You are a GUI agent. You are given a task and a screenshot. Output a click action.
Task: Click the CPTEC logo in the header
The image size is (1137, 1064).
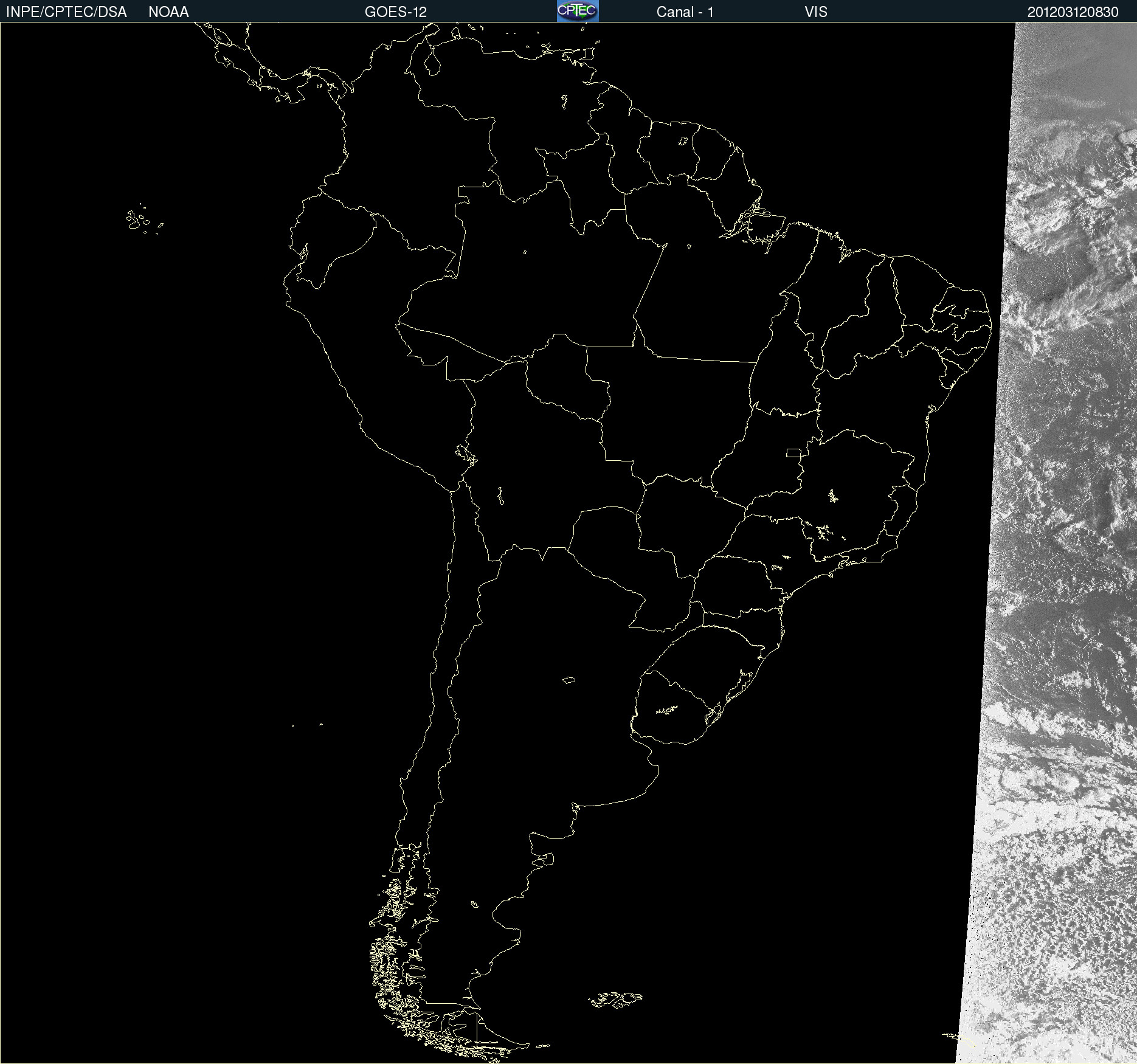pos(578,11)
